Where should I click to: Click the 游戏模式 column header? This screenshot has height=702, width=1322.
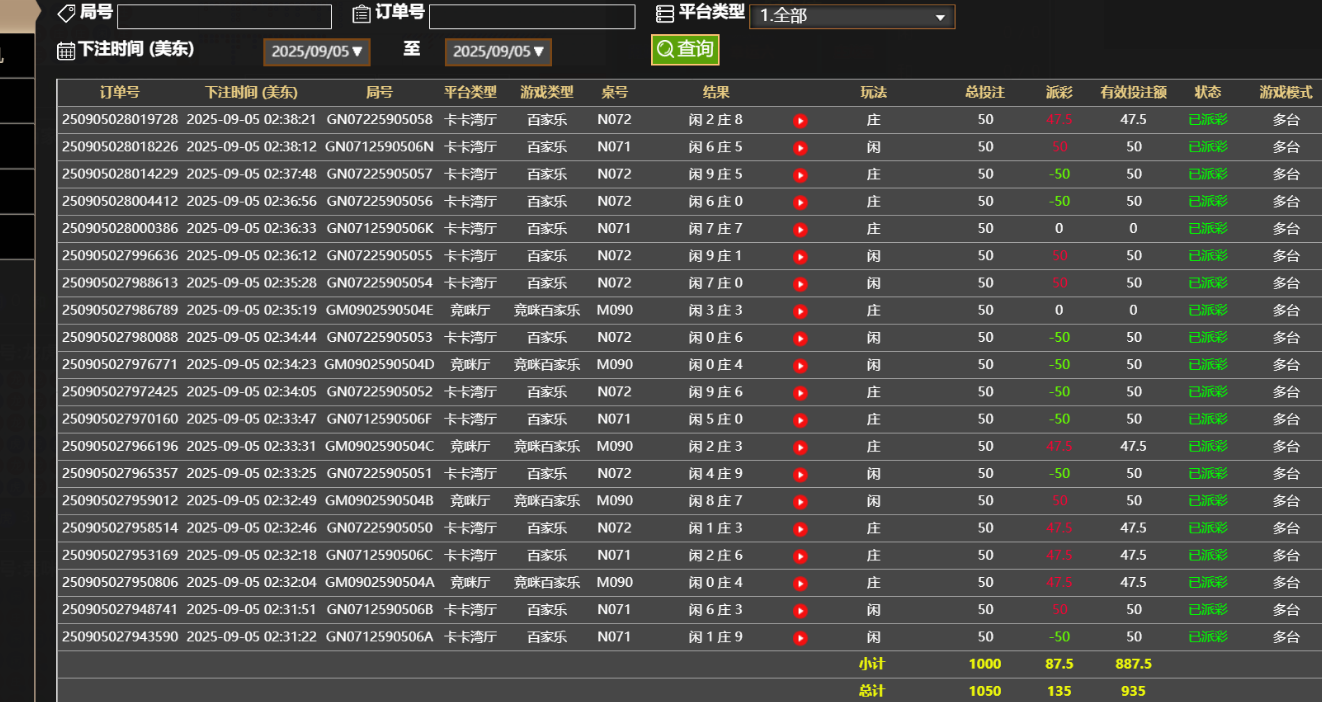(1285, 91)
